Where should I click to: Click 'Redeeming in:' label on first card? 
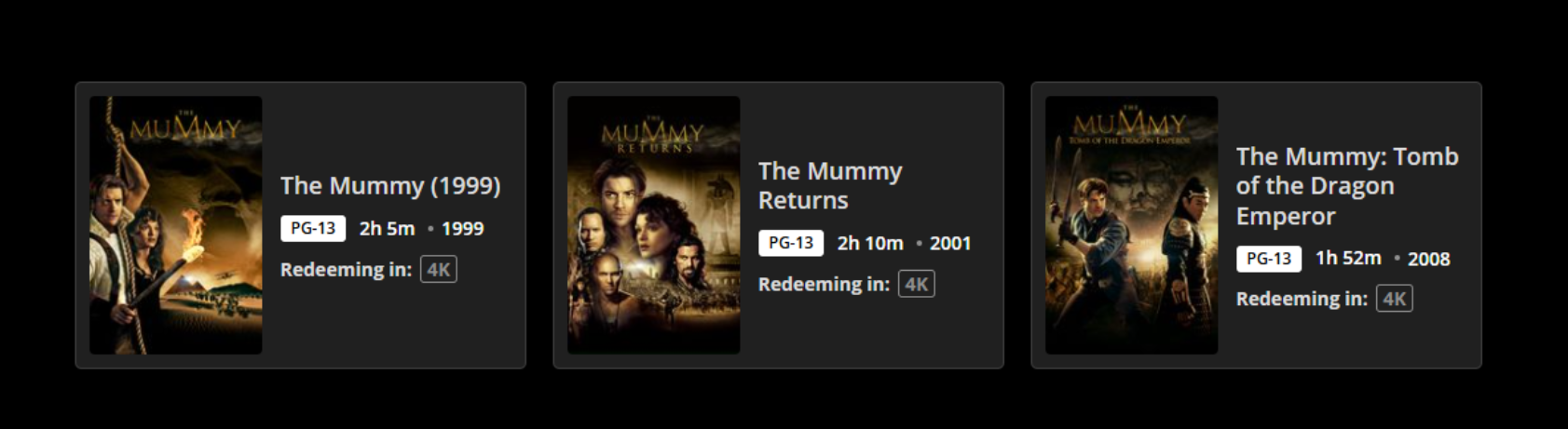pyautogui.click(x=346, y=270)
